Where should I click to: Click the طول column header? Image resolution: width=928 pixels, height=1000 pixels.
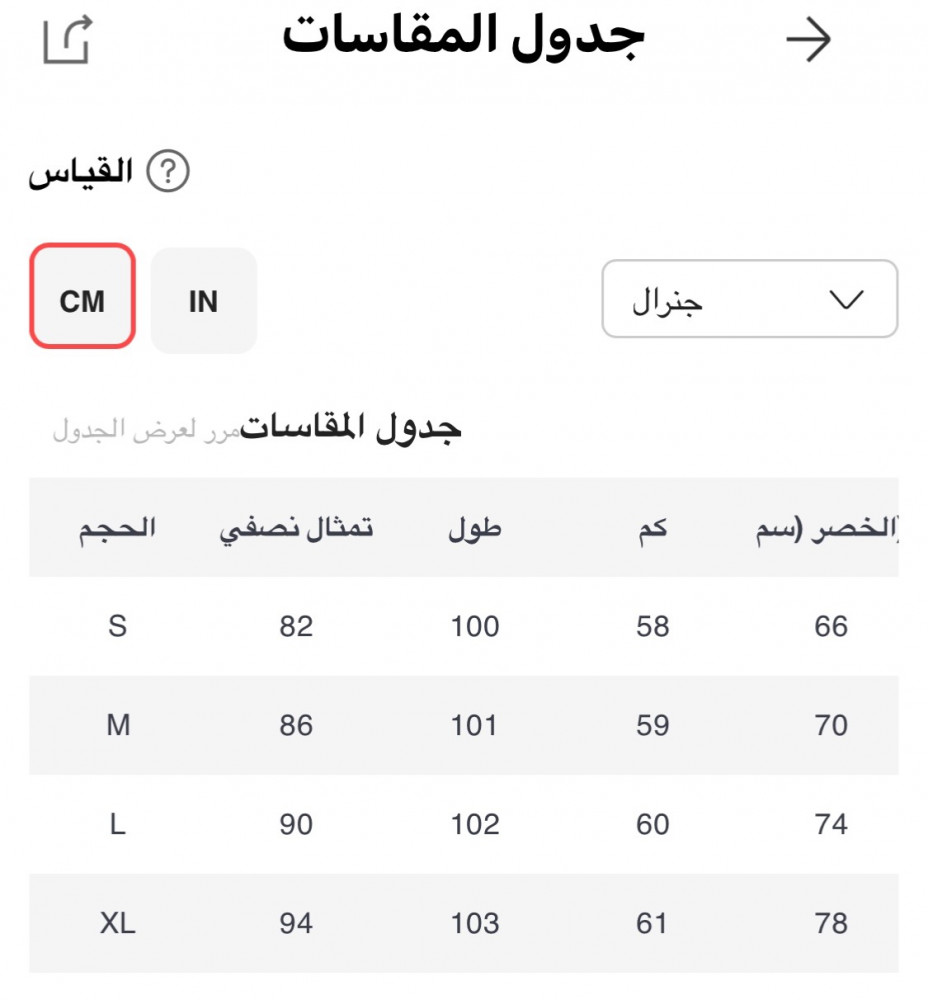474,528
